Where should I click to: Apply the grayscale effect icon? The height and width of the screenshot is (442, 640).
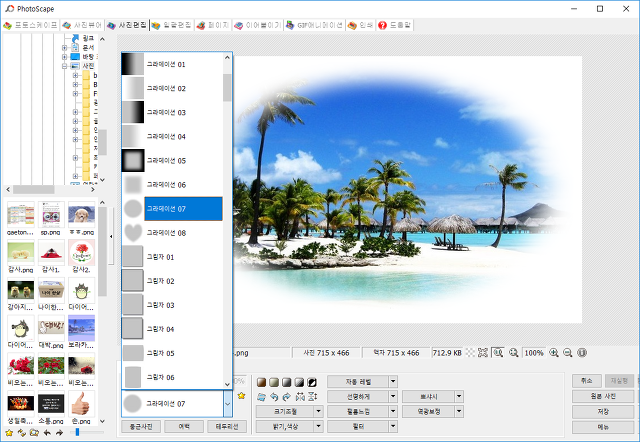(287, 382)
